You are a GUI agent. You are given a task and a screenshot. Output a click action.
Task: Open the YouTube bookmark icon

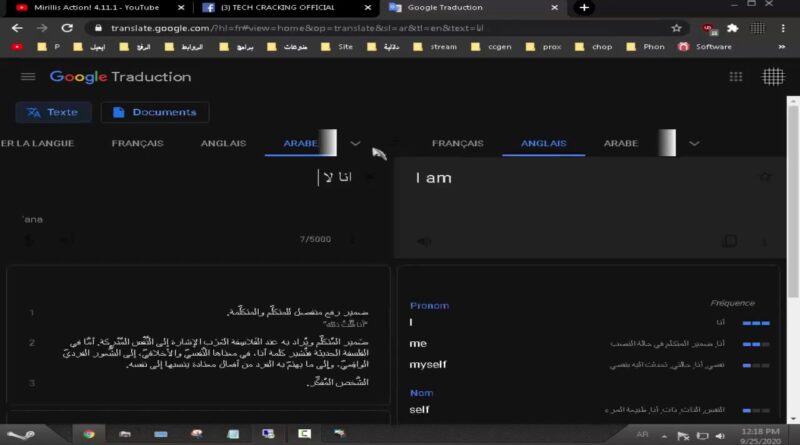[17, 46]
